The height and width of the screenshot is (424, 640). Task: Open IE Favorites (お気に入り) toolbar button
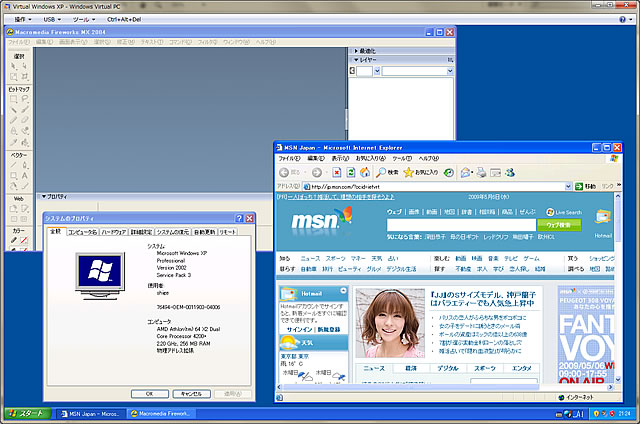[421, 173]
